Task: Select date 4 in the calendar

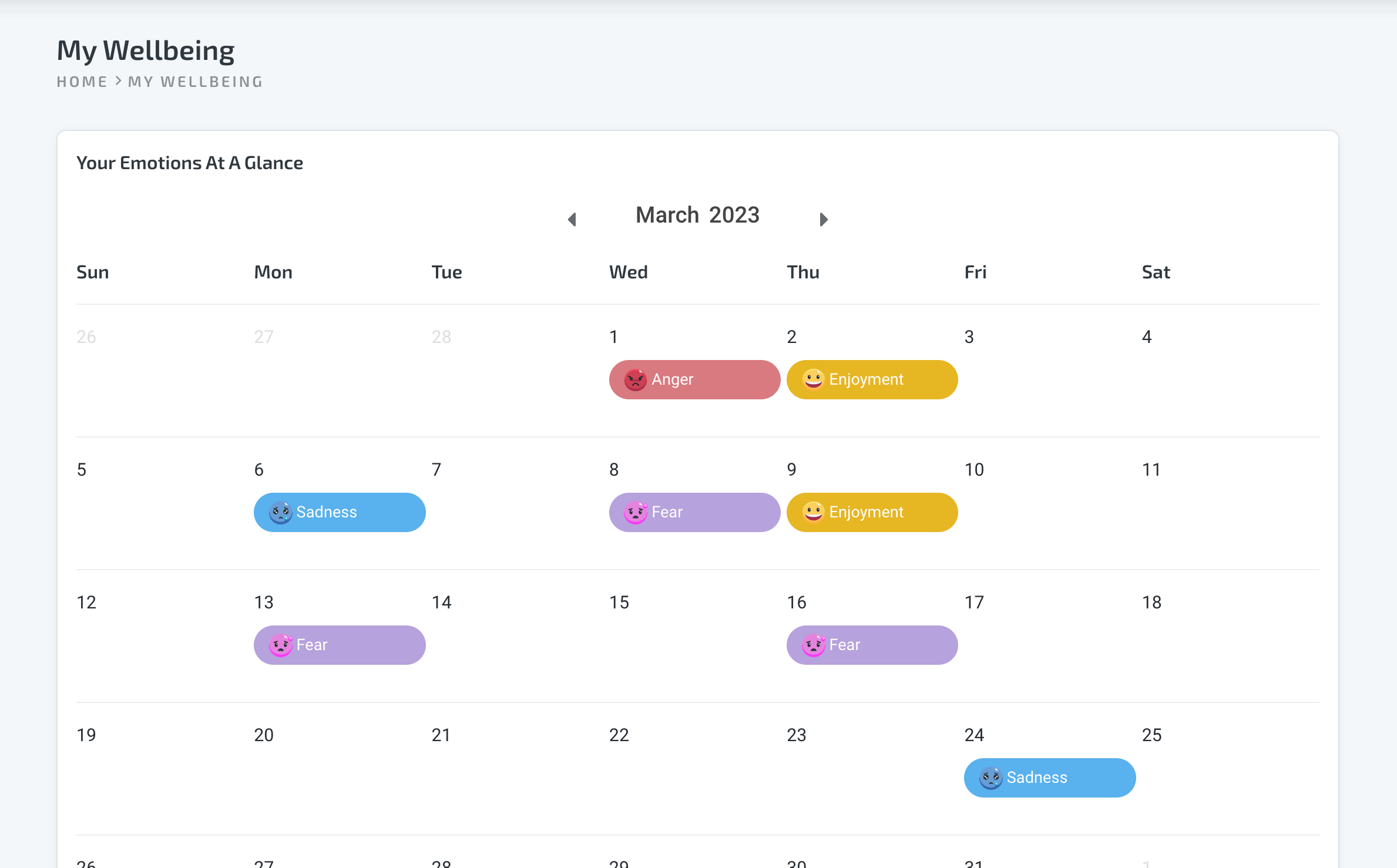Action: tap(1147, 337)
